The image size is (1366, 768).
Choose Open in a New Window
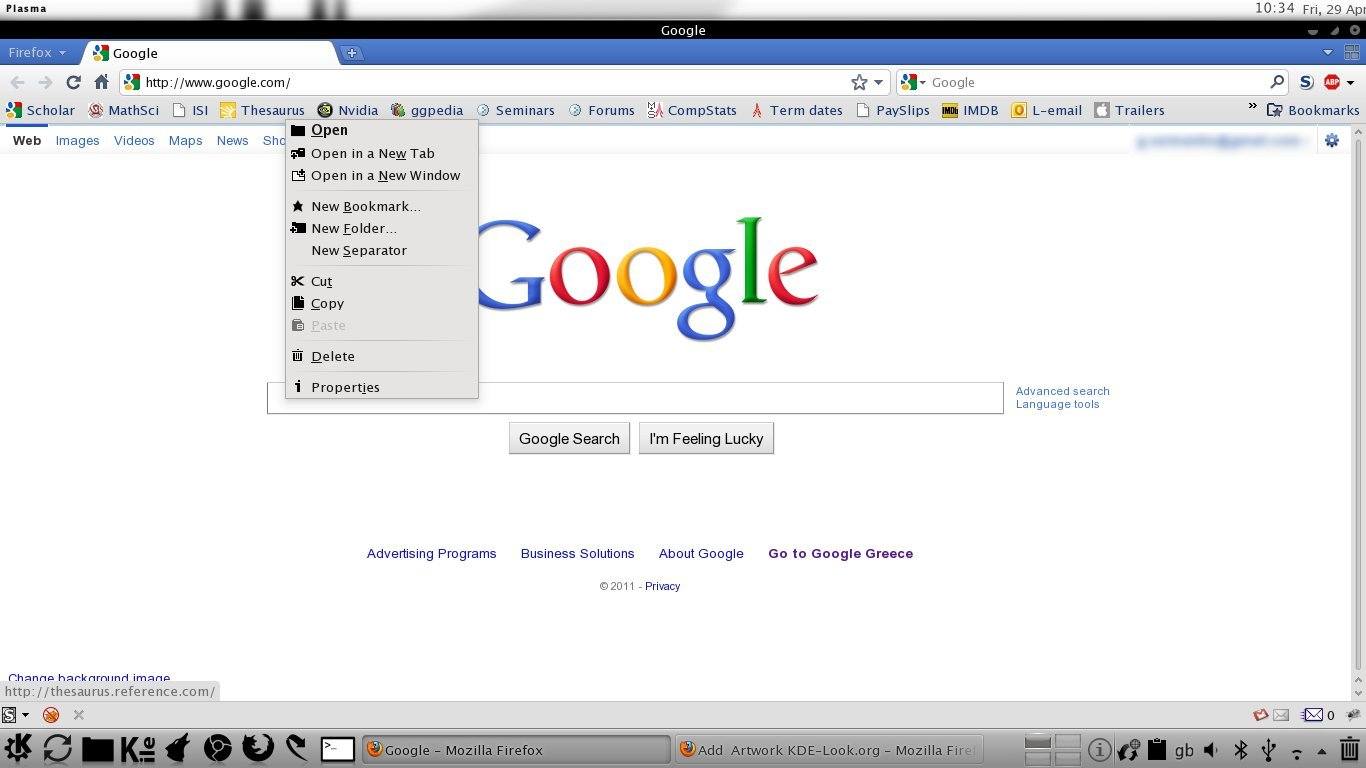pyautogui.click(x=381, y=175)
